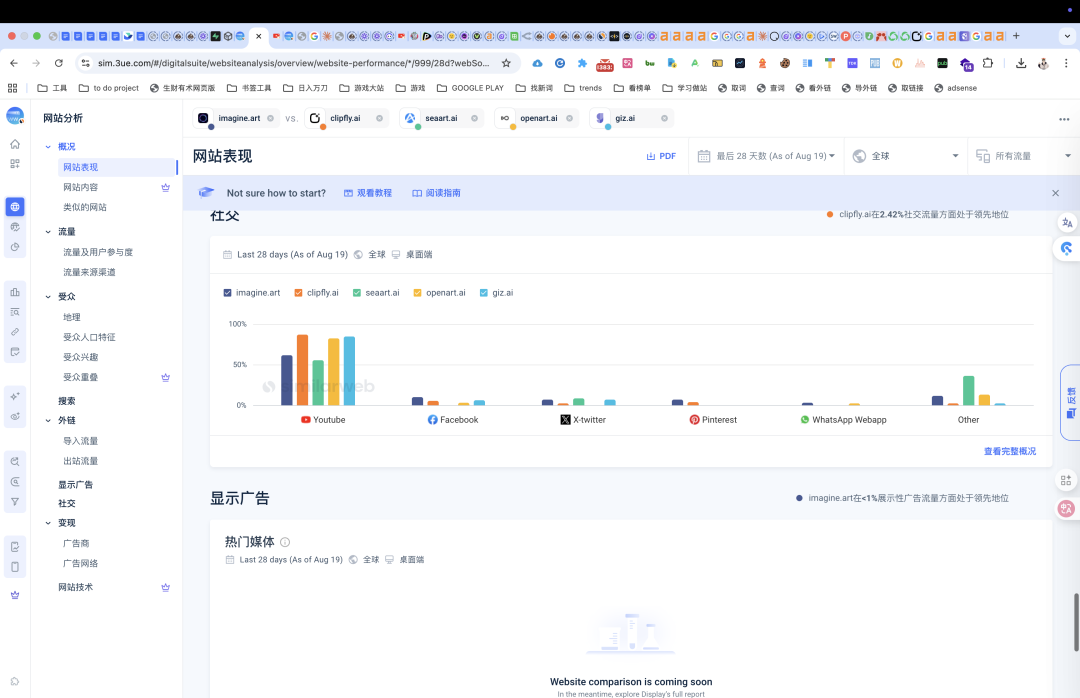Open the browser extensions puzzle icon
Screen dimensions: 1080x698
pyautogui.click(x=988, y=63)
